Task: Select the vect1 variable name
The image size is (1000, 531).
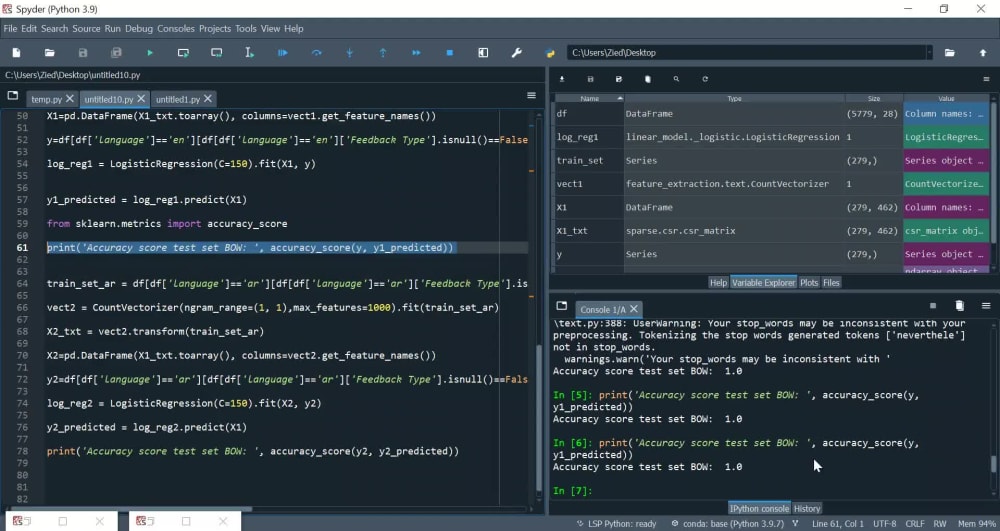Action: tap(570, 184)
